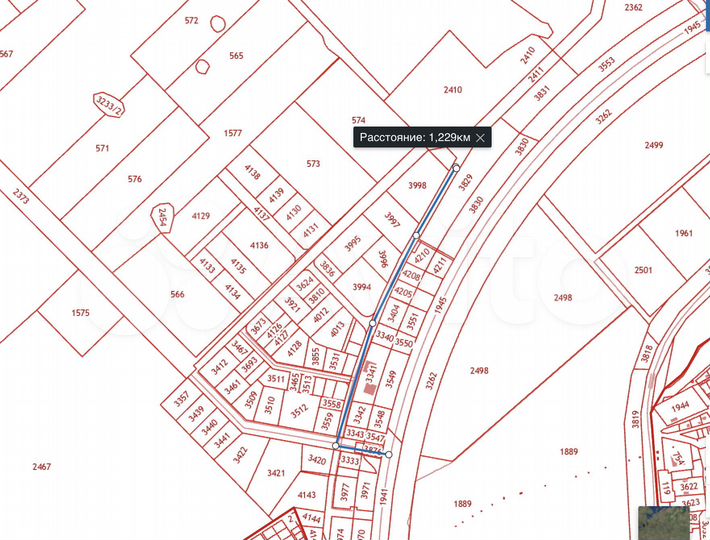Click the 'Расстояние: 1,229км' measurement label
Image resolution: width=710 pixels, height=540 pixels.
coord(414,137)
